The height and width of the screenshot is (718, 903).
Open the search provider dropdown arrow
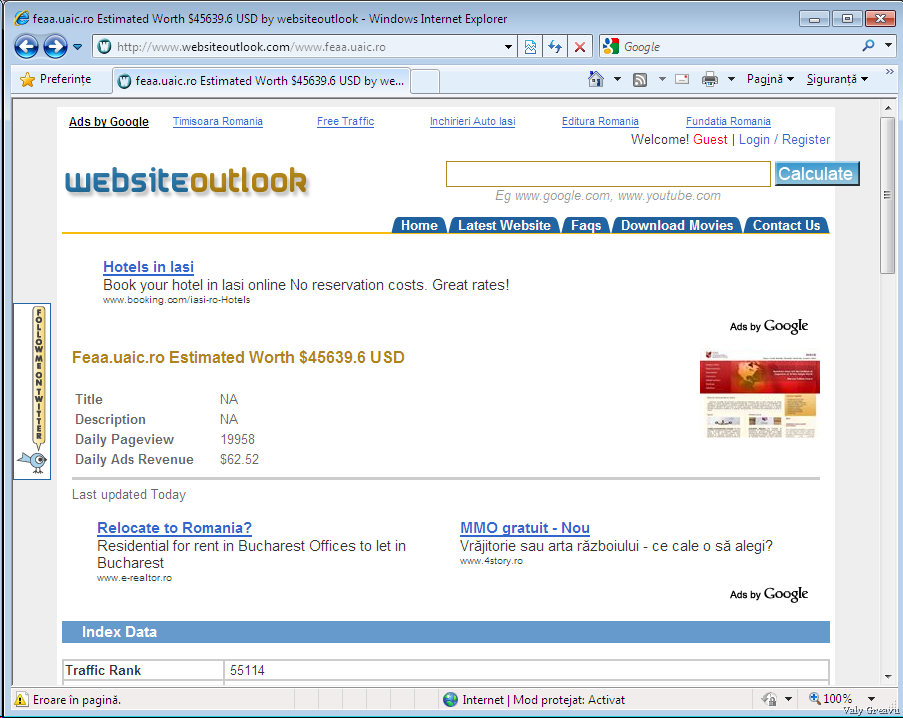point(889,46)
